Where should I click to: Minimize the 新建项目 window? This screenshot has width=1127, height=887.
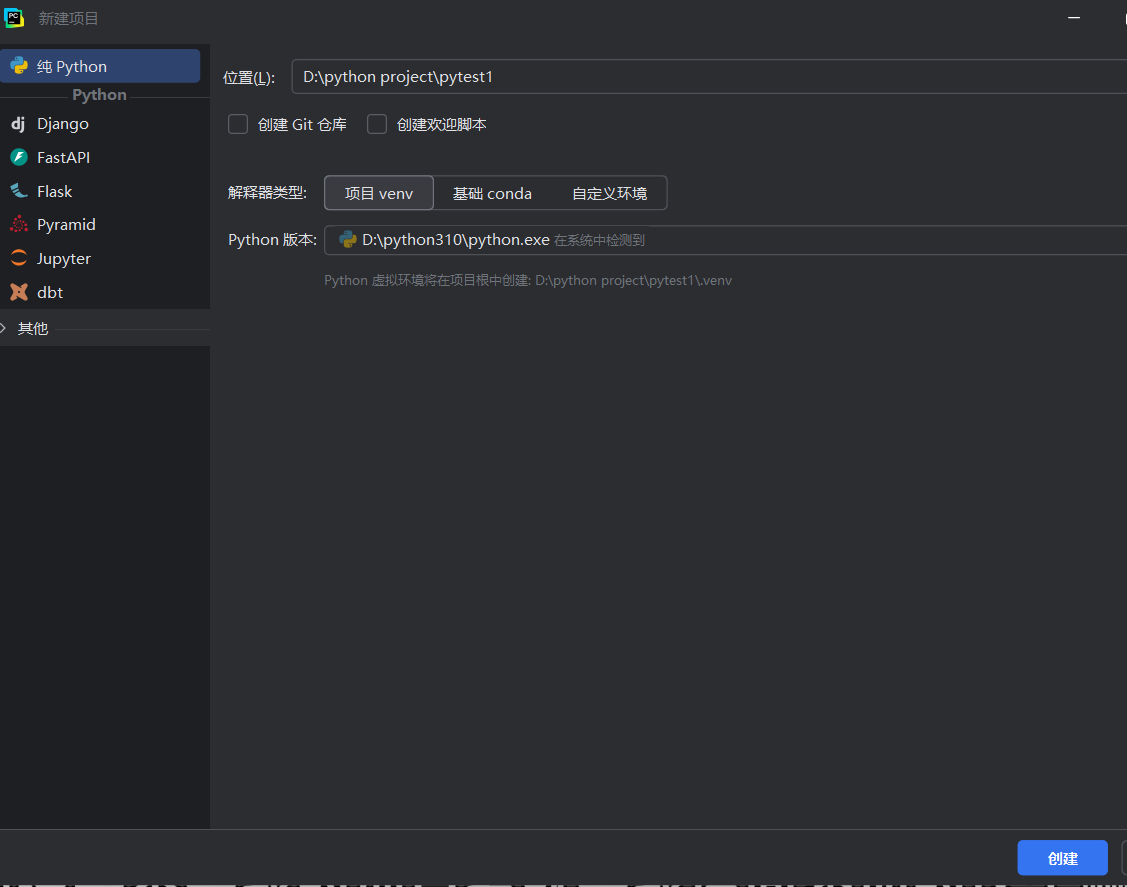pyautogui.click(x=1074, y=18)
